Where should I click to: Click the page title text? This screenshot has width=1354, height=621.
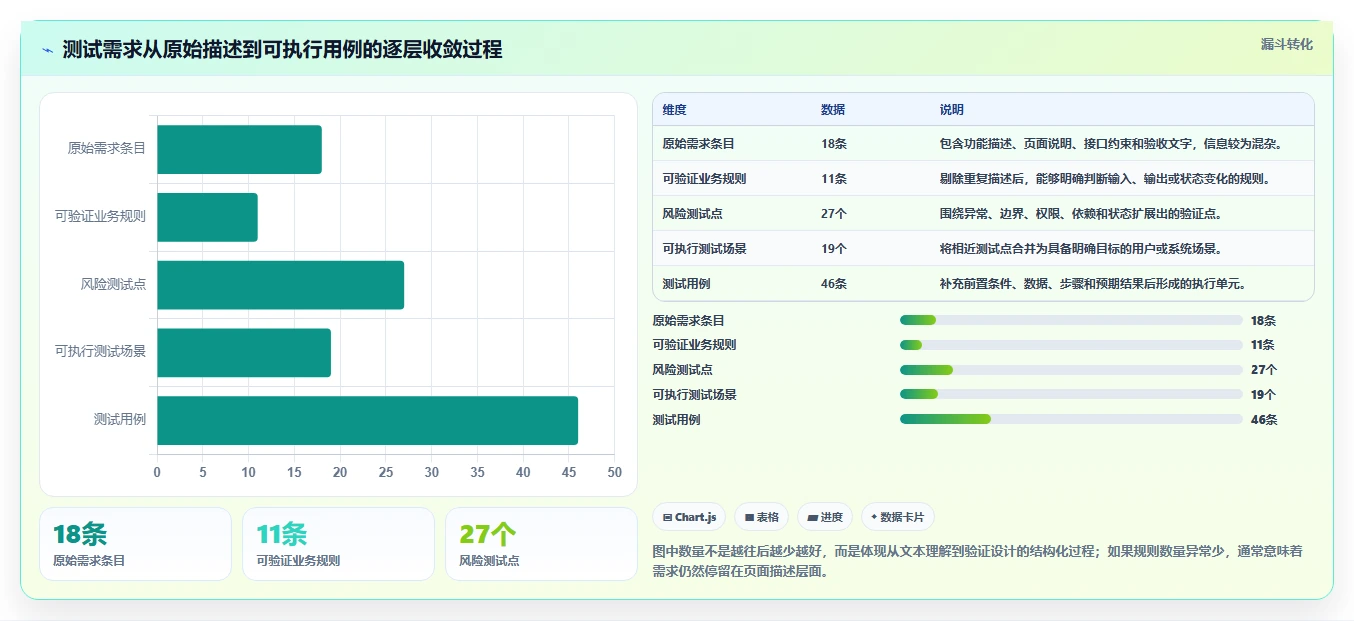[x=282, y=50]
